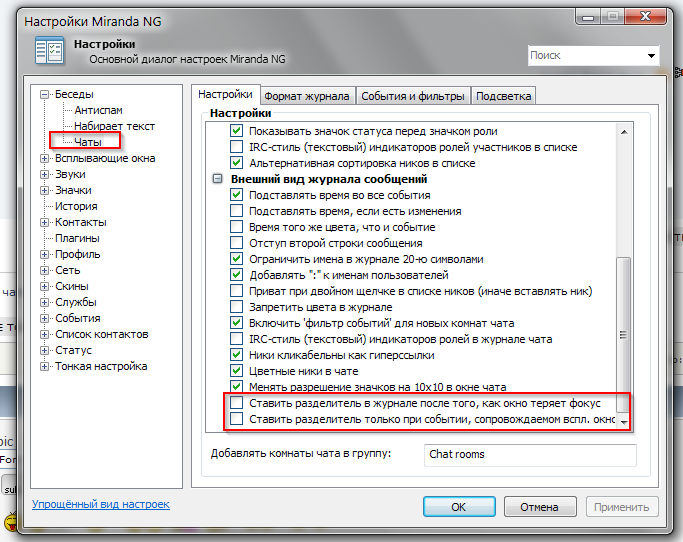Screen dimensions: 683x542
Task: Click the Поиск search field
Action: pyautogui.click(x=586, y=56)
